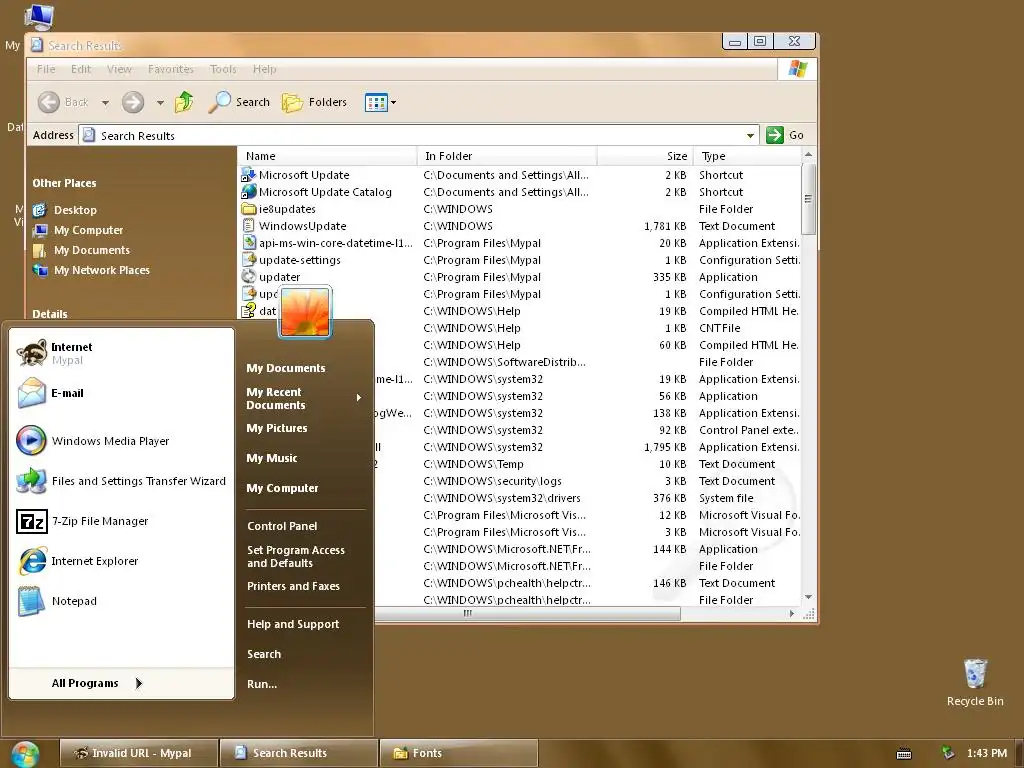Click the Forward arrow icon in toolbar
The image size is (1024, 768).
(x=133, y=102)
